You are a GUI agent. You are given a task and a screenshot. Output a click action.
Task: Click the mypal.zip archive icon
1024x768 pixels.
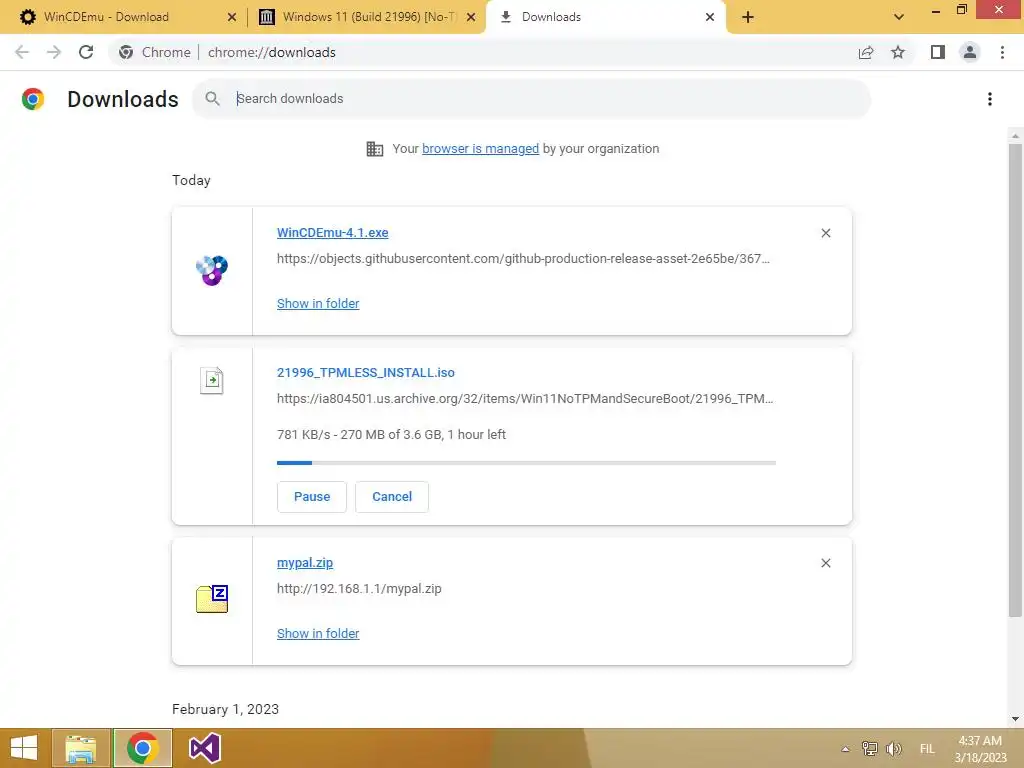click(212, 598)
